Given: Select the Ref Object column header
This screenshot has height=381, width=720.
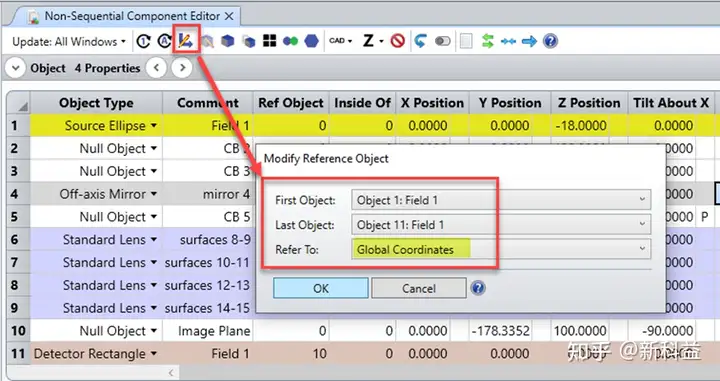Looking at the screenshot, I should 291,103.
